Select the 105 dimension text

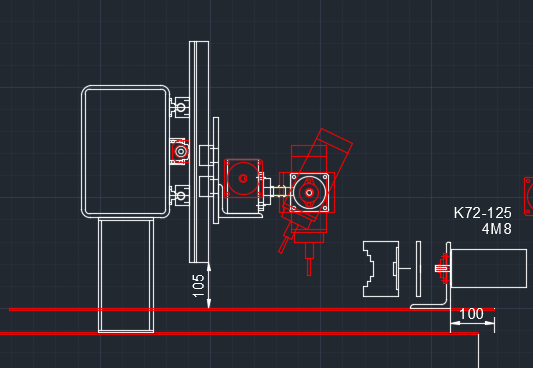click(x=198, y=286)
